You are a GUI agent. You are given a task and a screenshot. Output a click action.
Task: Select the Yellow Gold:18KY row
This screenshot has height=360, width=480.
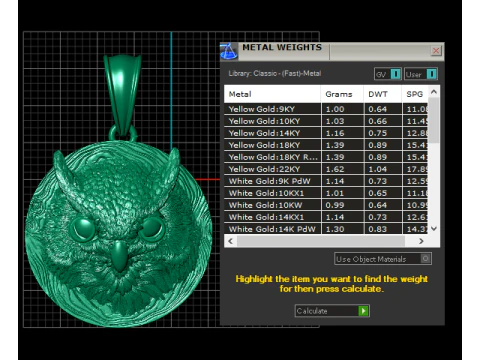click(326, 145)
